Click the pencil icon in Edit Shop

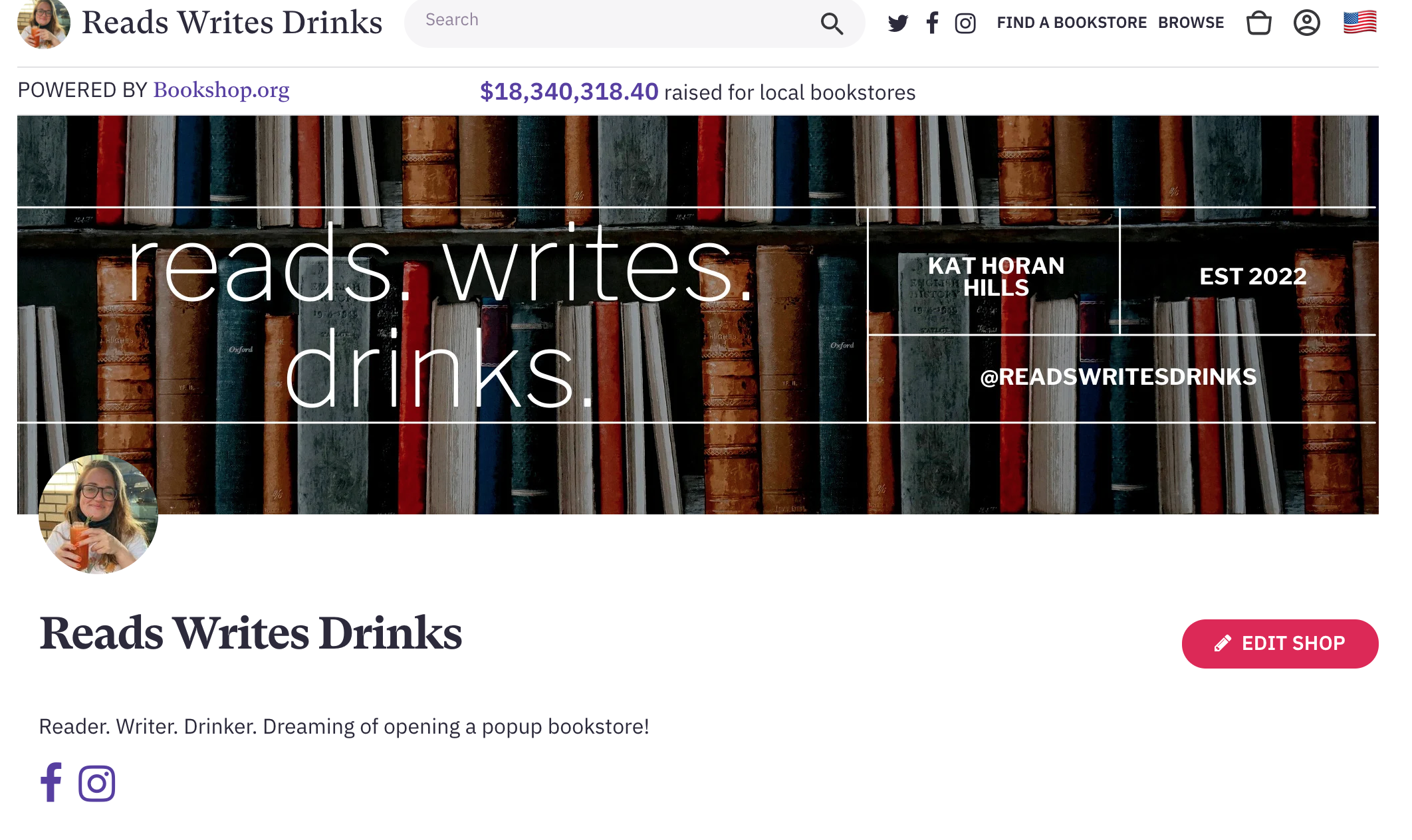point(1222,643)
